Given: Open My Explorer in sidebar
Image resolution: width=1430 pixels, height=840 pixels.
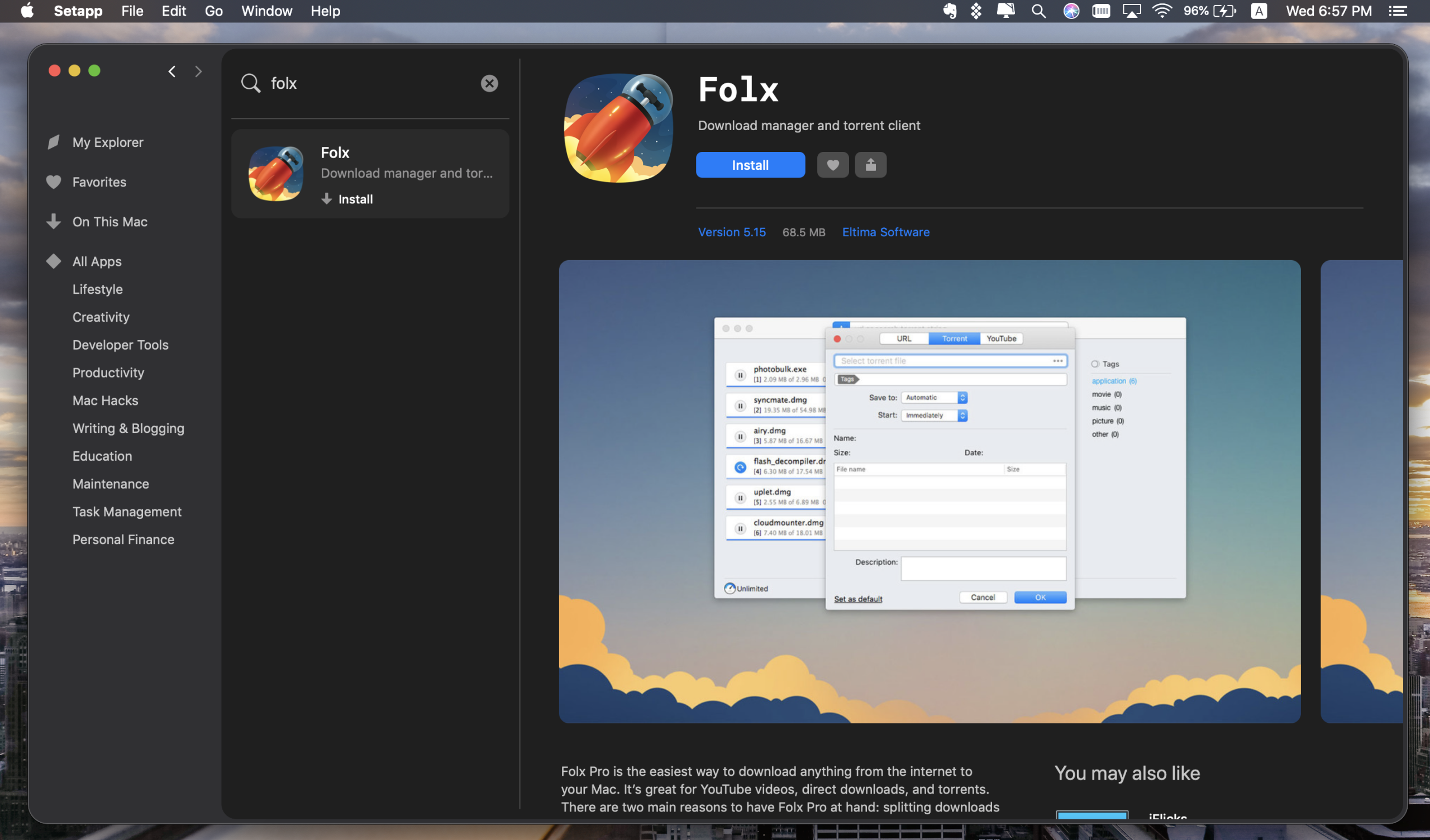Looking at the screenshot, I should (108, 142).
